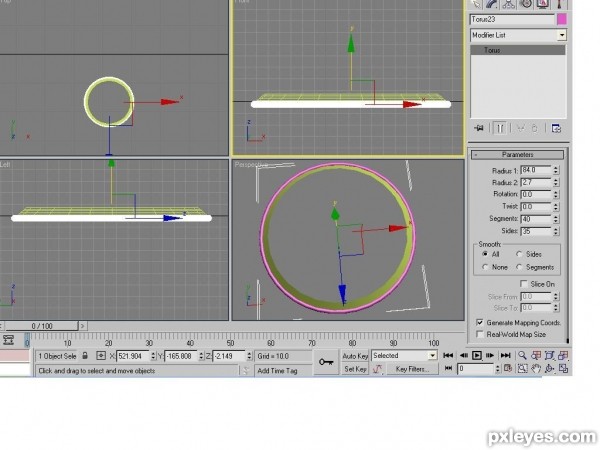The width and height of the screenshot is (600, 450).
Task: Select the Torus entry in modifier stack
Action: click(518, 50)
